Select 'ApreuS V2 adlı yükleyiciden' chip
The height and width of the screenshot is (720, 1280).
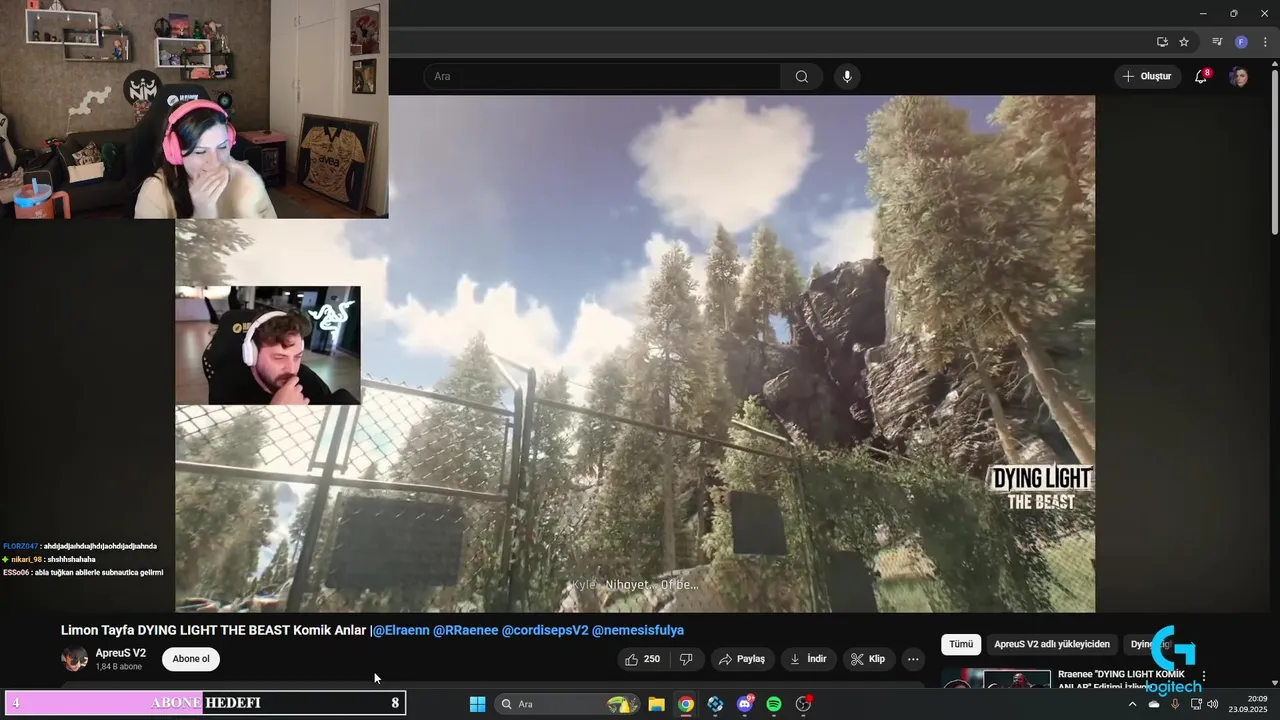click(x=1052, y=645)
